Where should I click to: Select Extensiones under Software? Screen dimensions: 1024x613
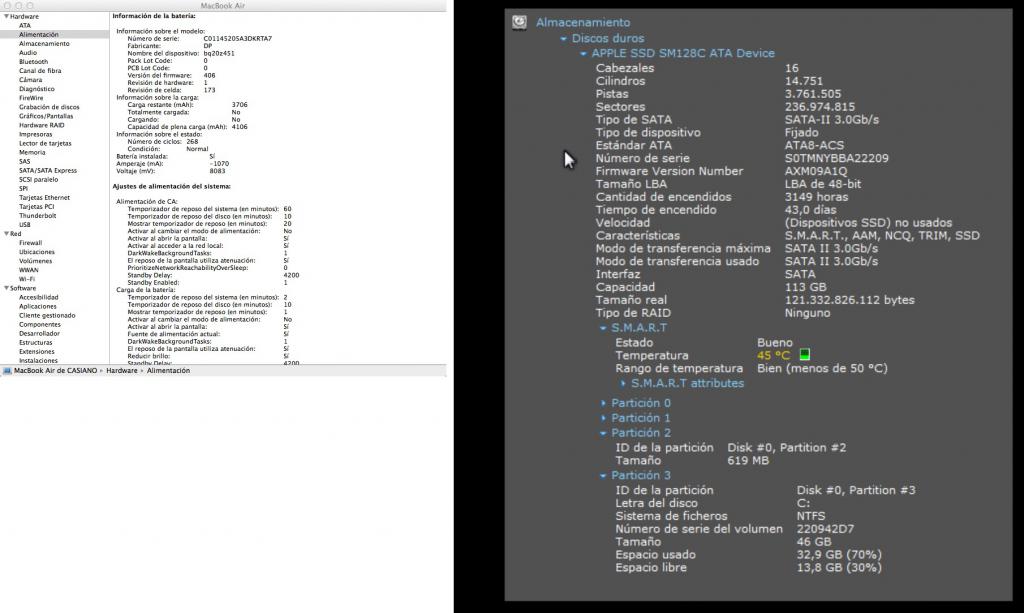37,352
